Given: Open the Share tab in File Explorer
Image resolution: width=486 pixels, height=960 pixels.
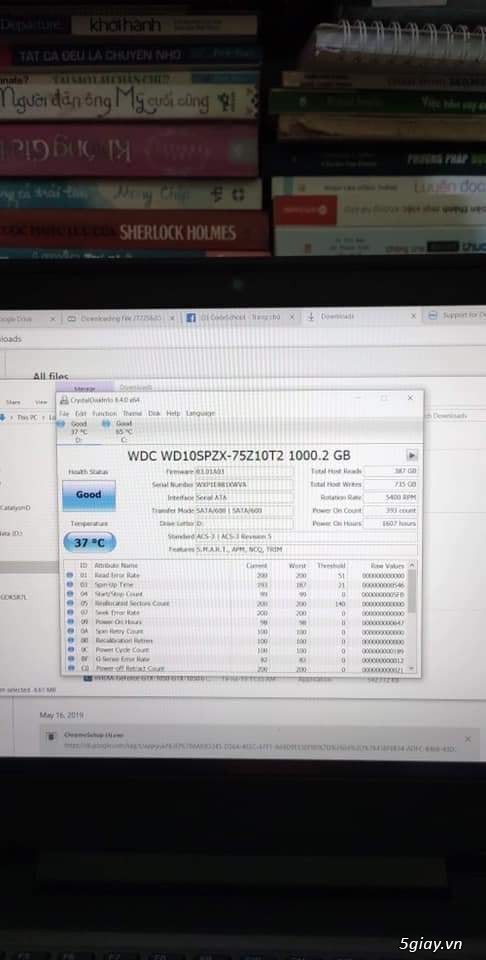Looking at the screenshot, I should click(x=13, y=402).
